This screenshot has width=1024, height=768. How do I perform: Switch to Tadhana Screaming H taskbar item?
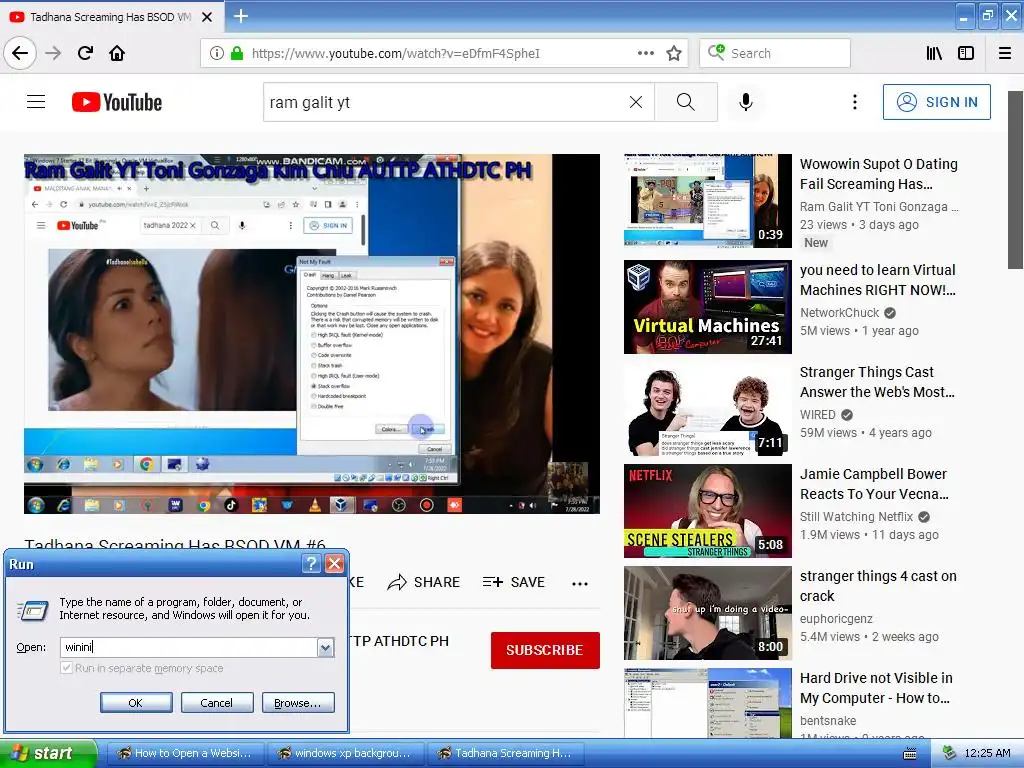click(x=505, y=754)
